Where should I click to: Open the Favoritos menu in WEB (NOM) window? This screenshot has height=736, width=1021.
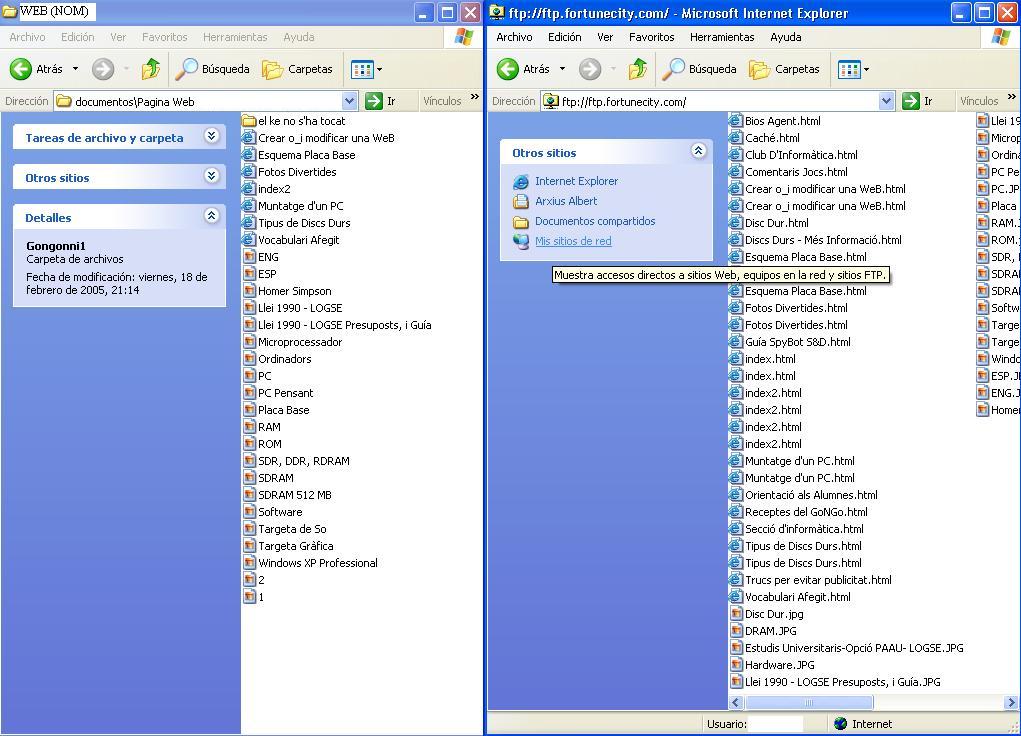click(164, 37)
